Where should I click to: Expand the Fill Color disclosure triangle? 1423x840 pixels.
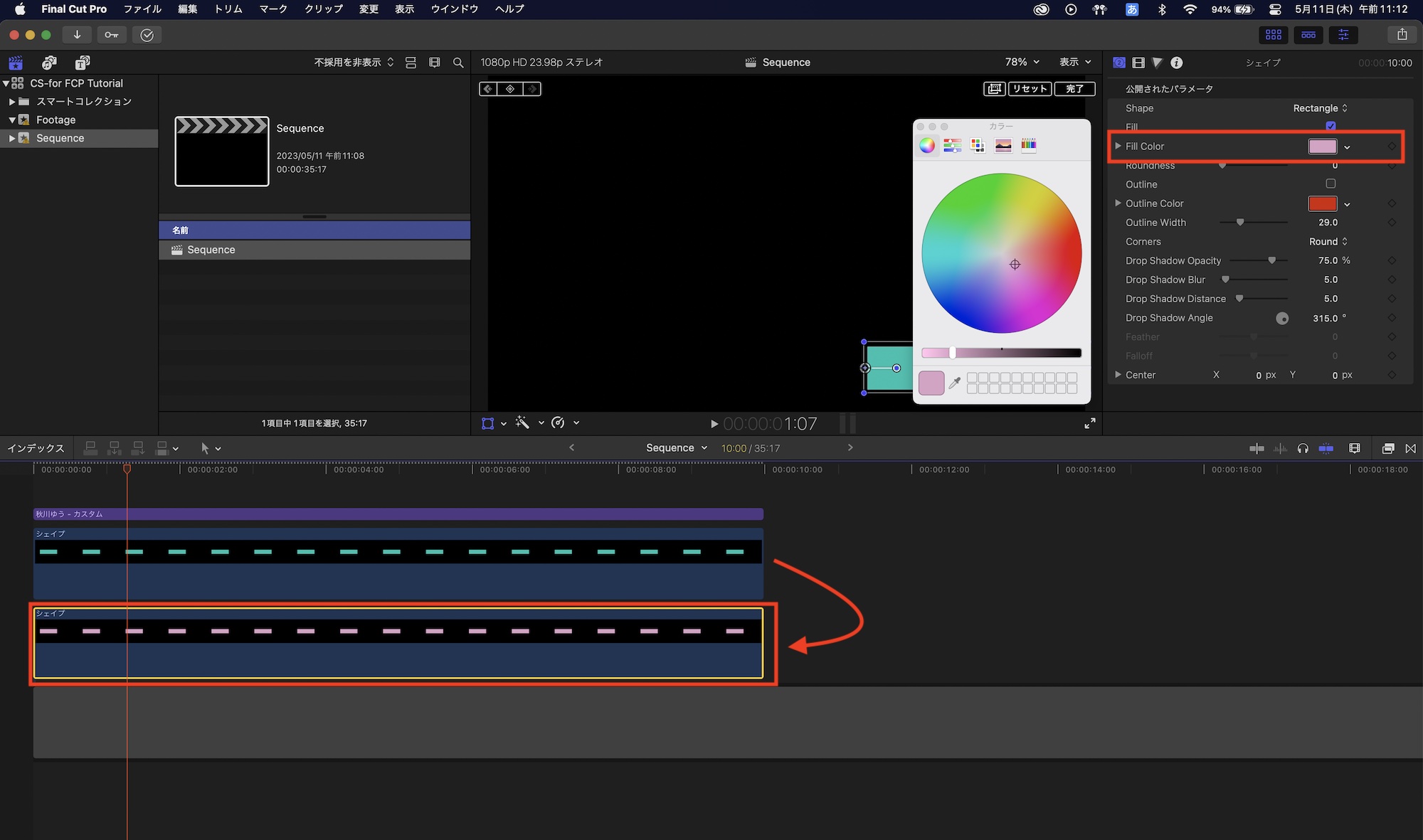pyautogui.click(x=1118, y=146)
